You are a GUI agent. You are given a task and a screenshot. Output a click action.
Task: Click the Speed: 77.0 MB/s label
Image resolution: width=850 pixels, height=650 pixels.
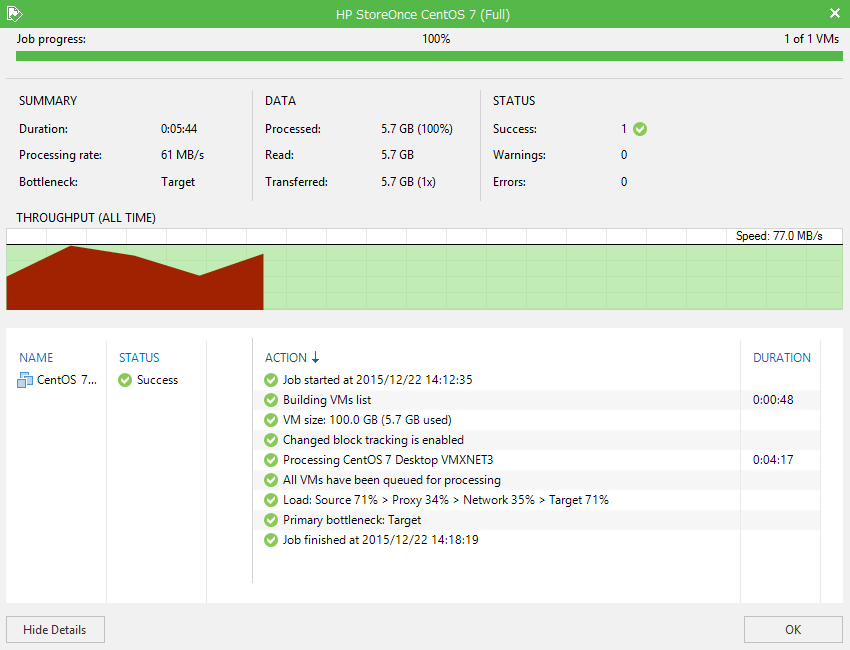pos(779,236)
